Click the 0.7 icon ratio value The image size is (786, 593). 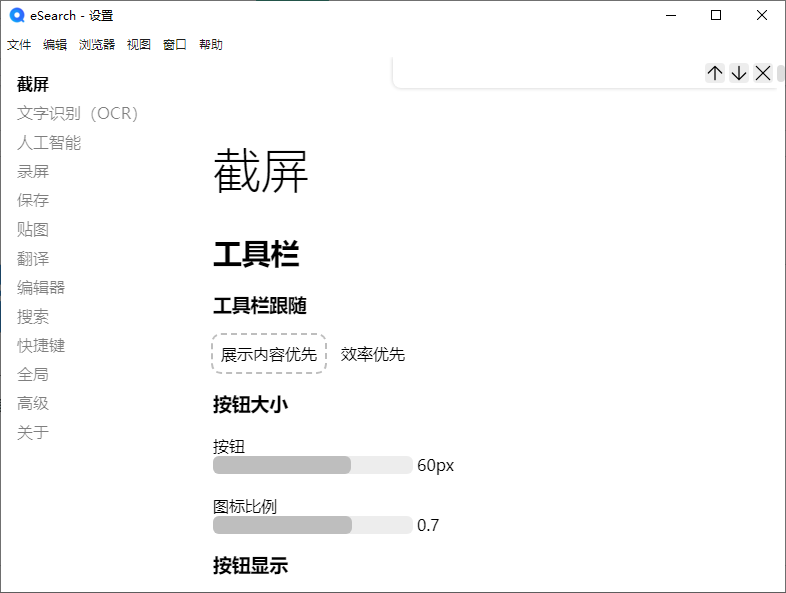[428, 525]
